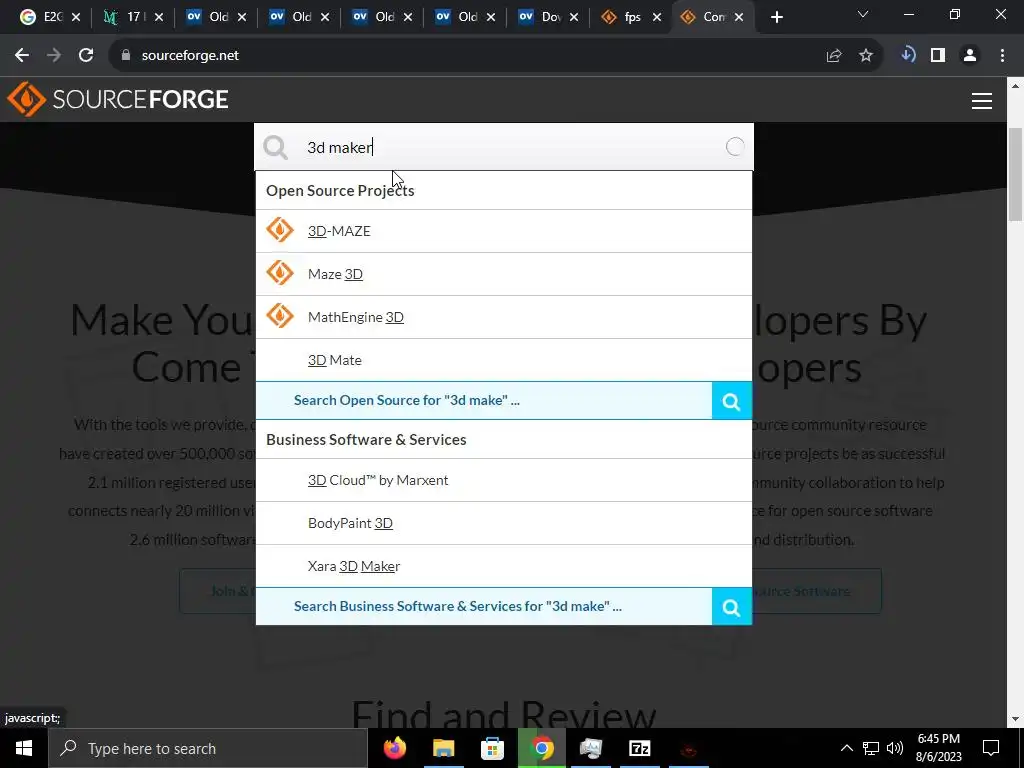1024x768 pixels.
Task: Launch Firefox from the taskbar
Action: [394, 748]
